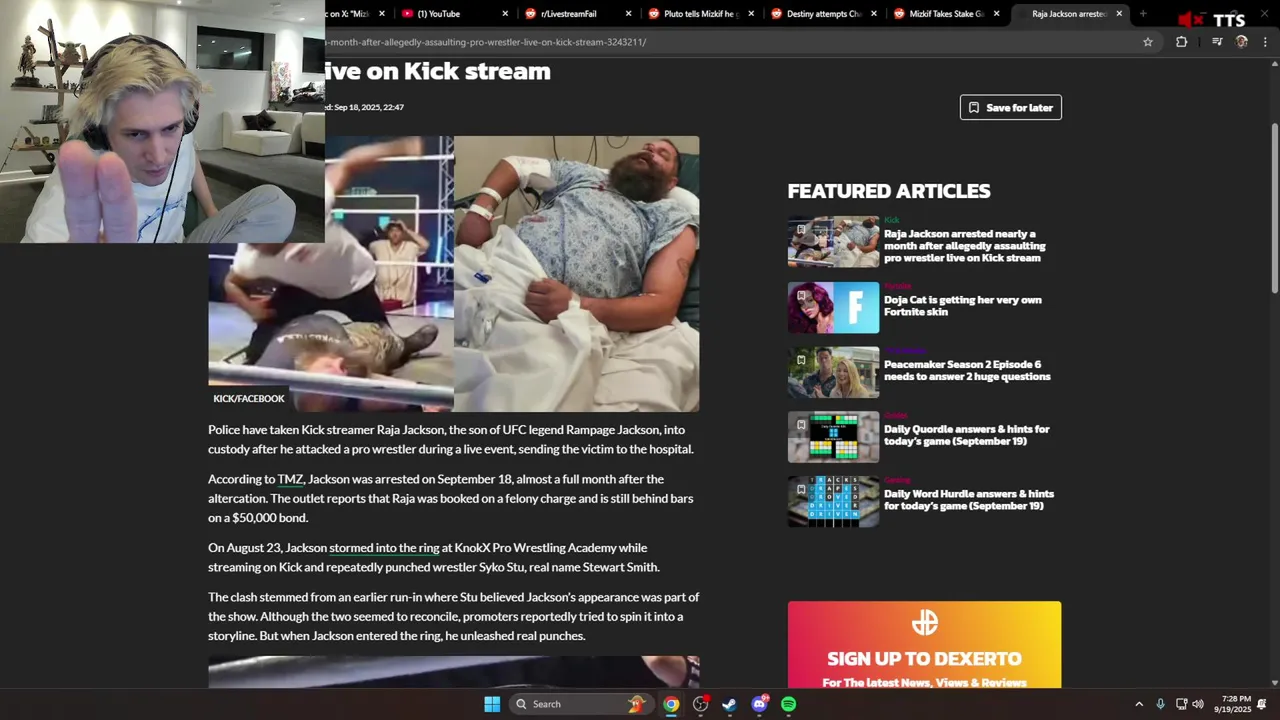This screenshot has width=1280, height=720.
Task: Click the taskbar Search box
Action: point(579,704)
